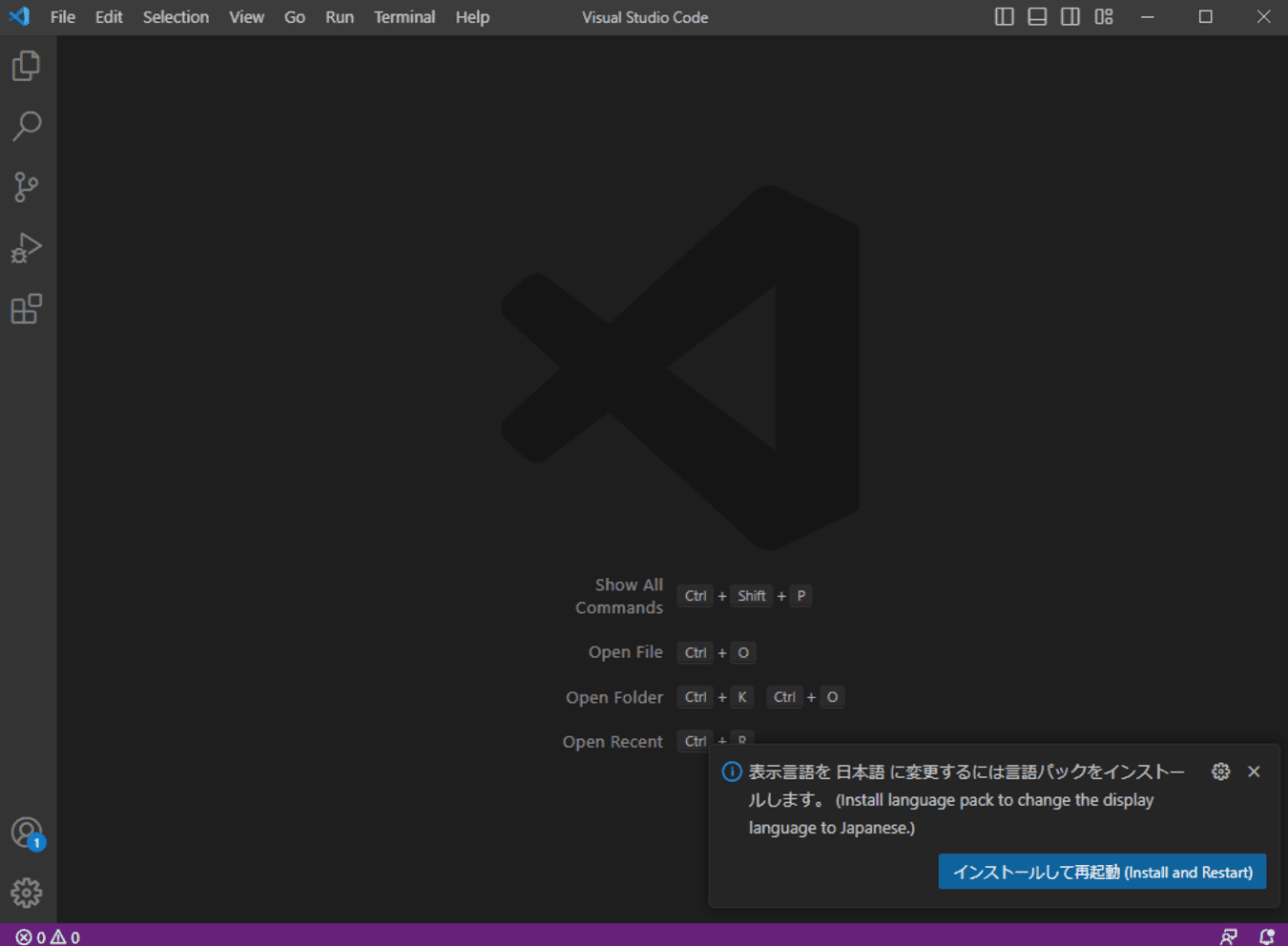Open the Run menu
The height and width of the screenshot is (946, 1288).
point(340,17)
